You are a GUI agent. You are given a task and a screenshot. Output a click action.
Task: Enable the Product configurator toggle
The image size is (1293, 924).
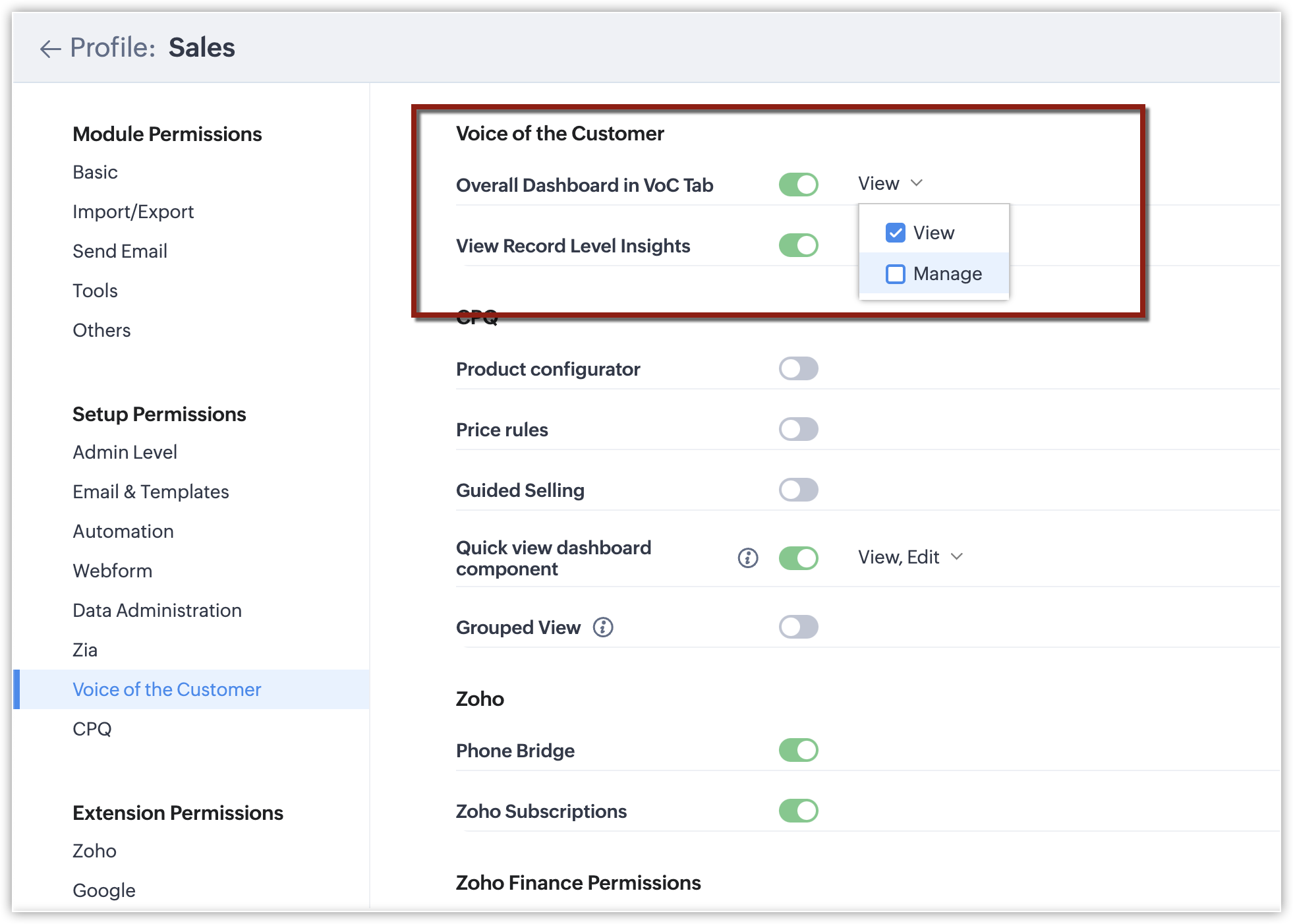[798, 369]
